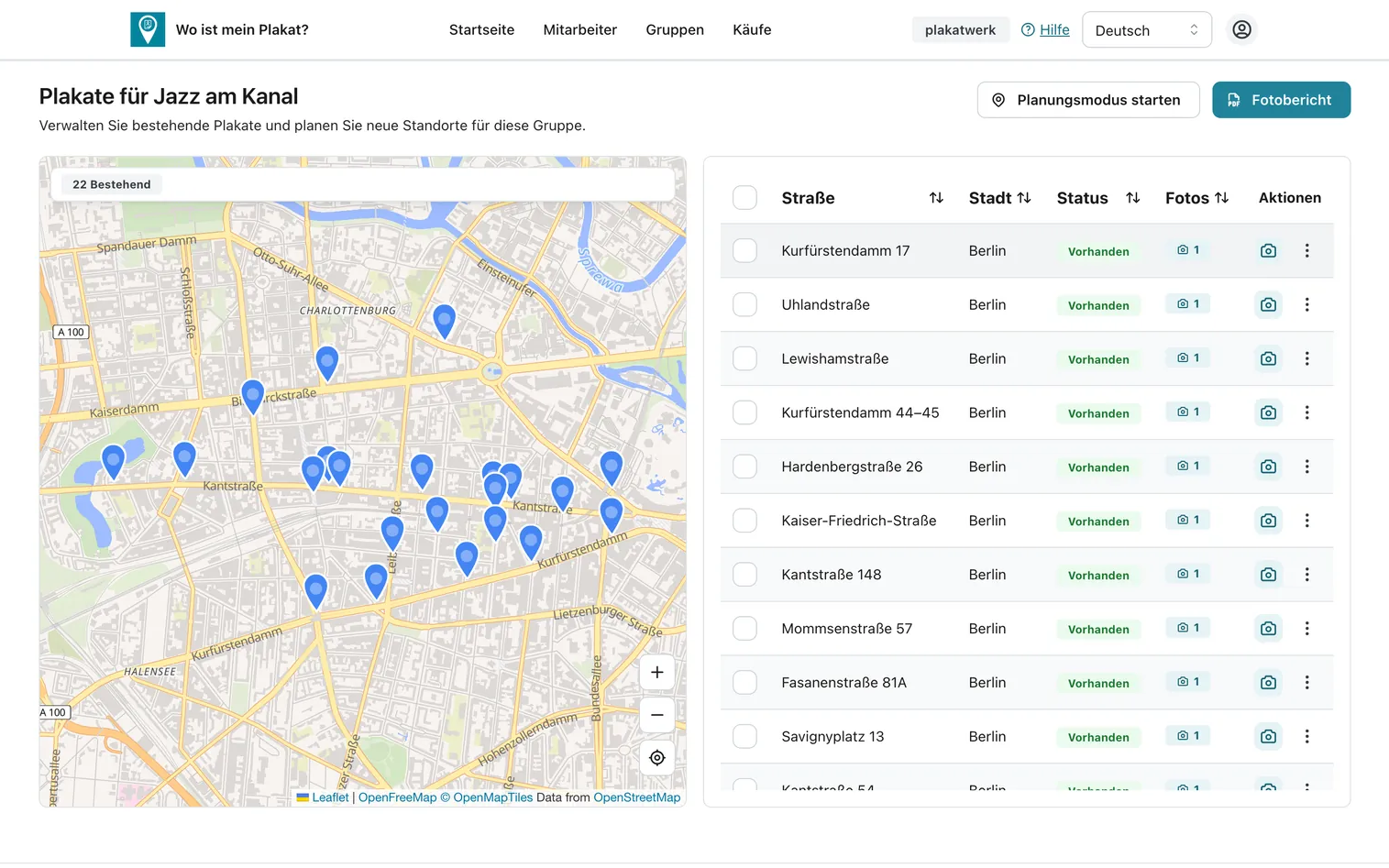The width and height of the screenshot is (1389, 868).
Task: Tick the Uhlandstraße checkbox
Action: point(745,304)
